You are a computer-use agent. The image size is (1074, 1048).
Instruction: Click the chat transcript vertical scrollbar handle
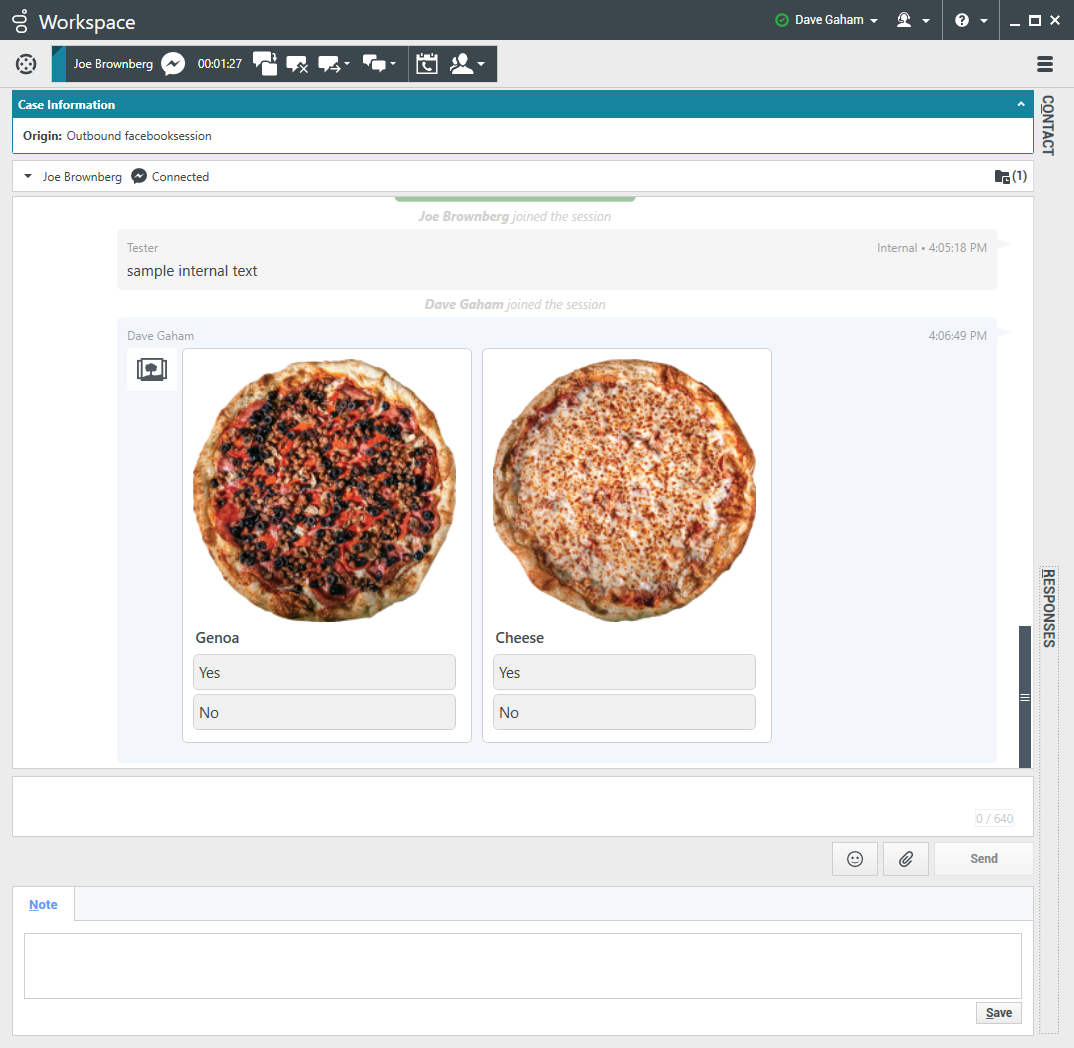click(1024, 697)
